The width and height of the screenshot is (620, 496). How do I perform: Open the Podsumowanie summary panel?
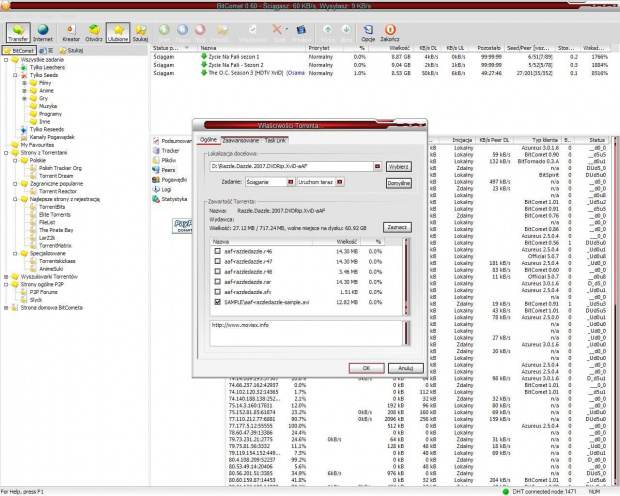tap(172, 141)
